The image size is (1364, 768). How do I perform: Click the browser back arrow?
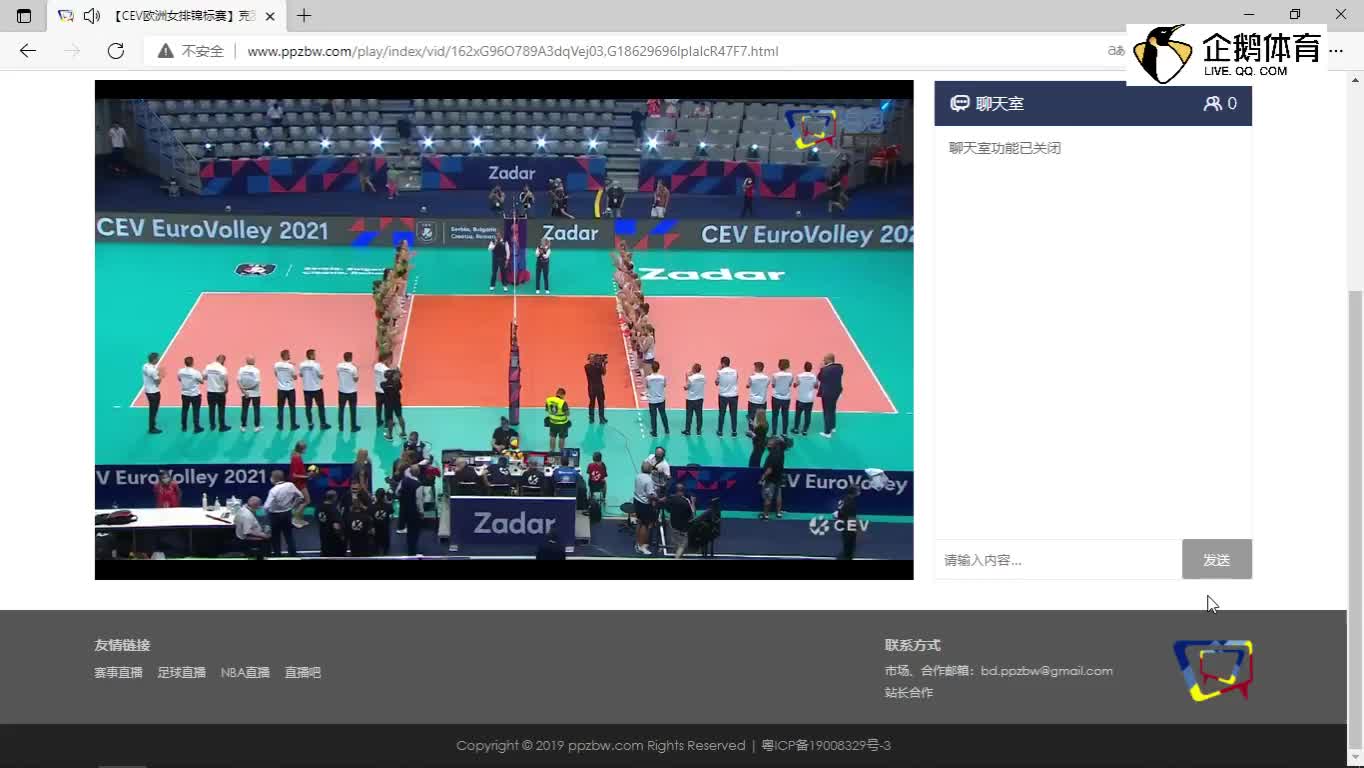pos(28,51)
